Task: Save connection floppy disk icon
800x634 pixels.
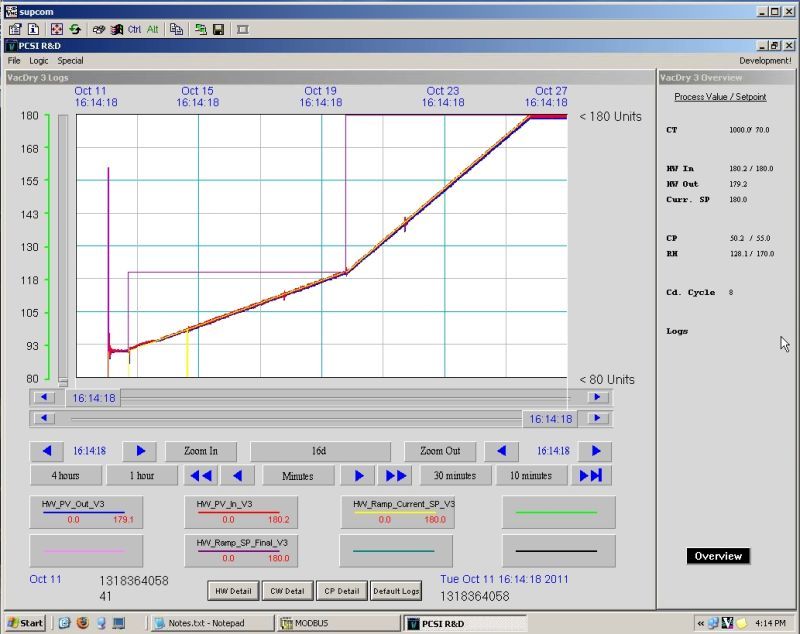Action: pyautogui.click(x=218, y=30)
